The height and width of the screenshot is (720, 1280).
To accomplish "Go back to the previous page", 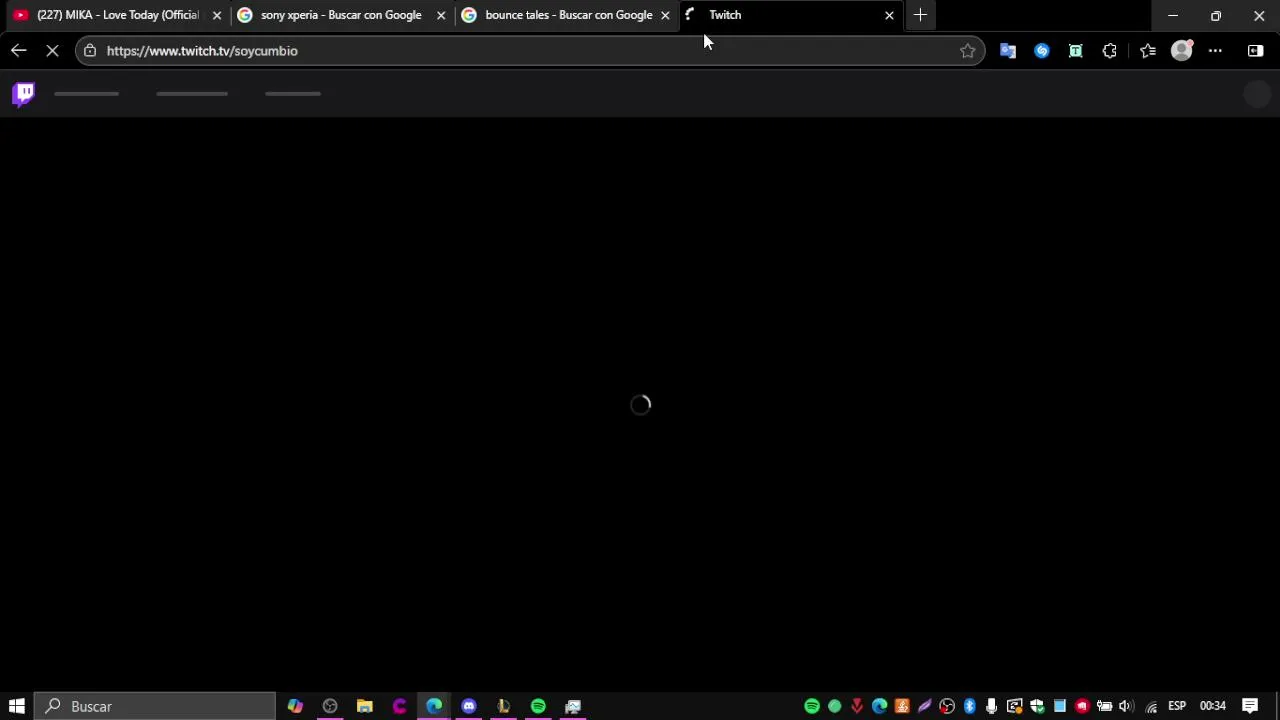I will tap(19, 50).
